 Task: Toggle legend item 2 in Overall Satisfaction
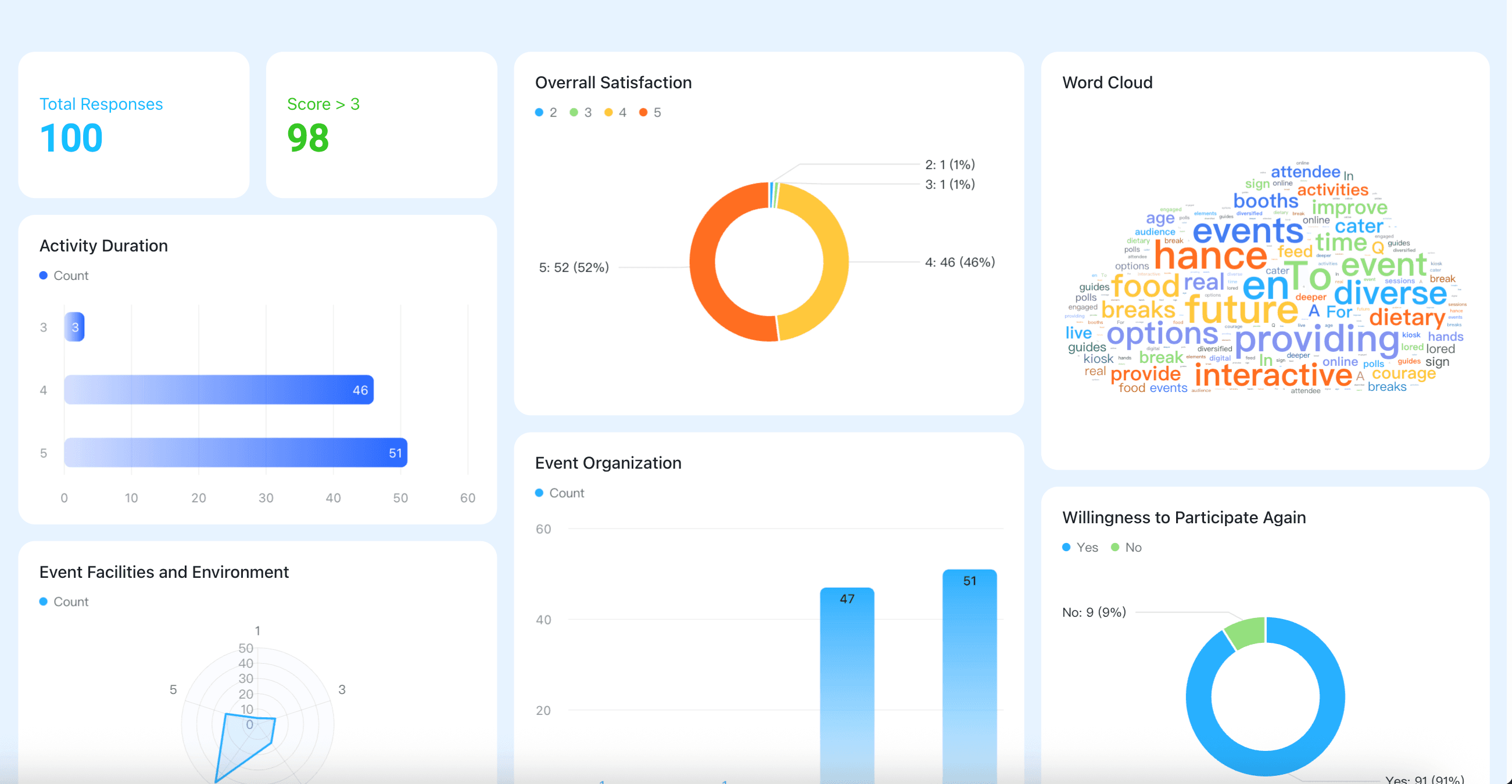[546, 113]
